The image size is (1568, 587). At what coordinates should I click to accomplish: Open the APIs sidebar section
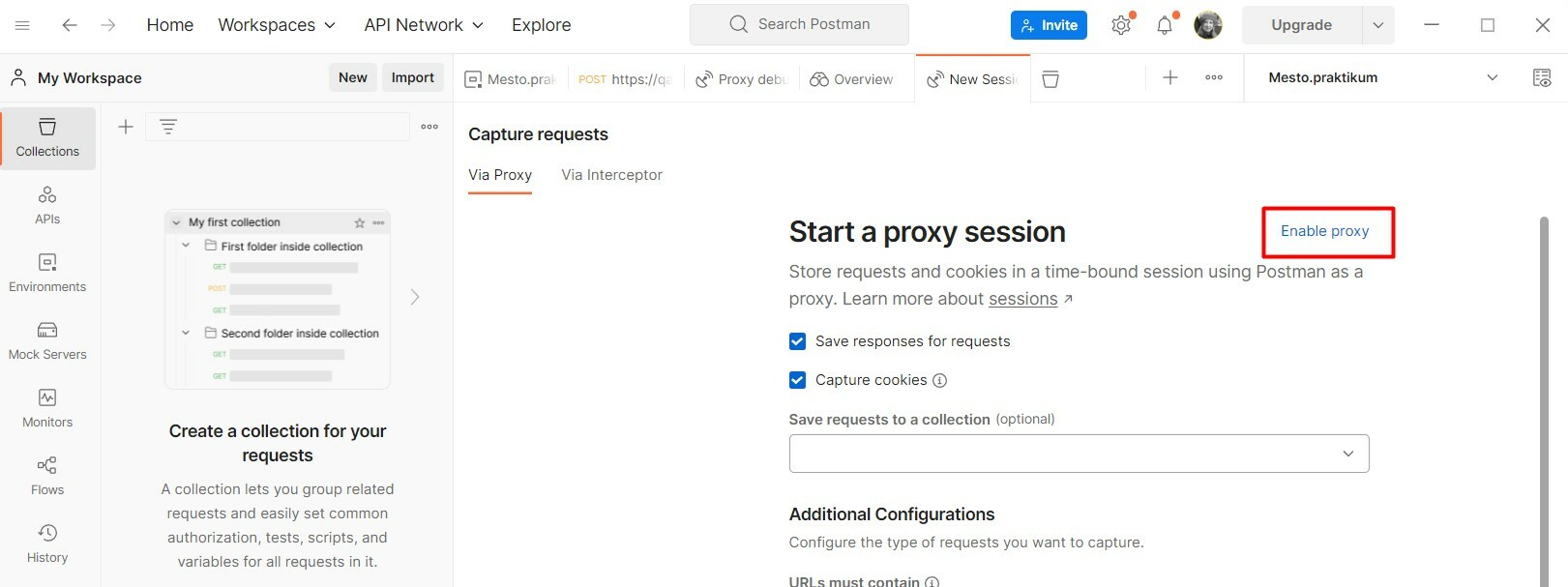click(47, 206)
